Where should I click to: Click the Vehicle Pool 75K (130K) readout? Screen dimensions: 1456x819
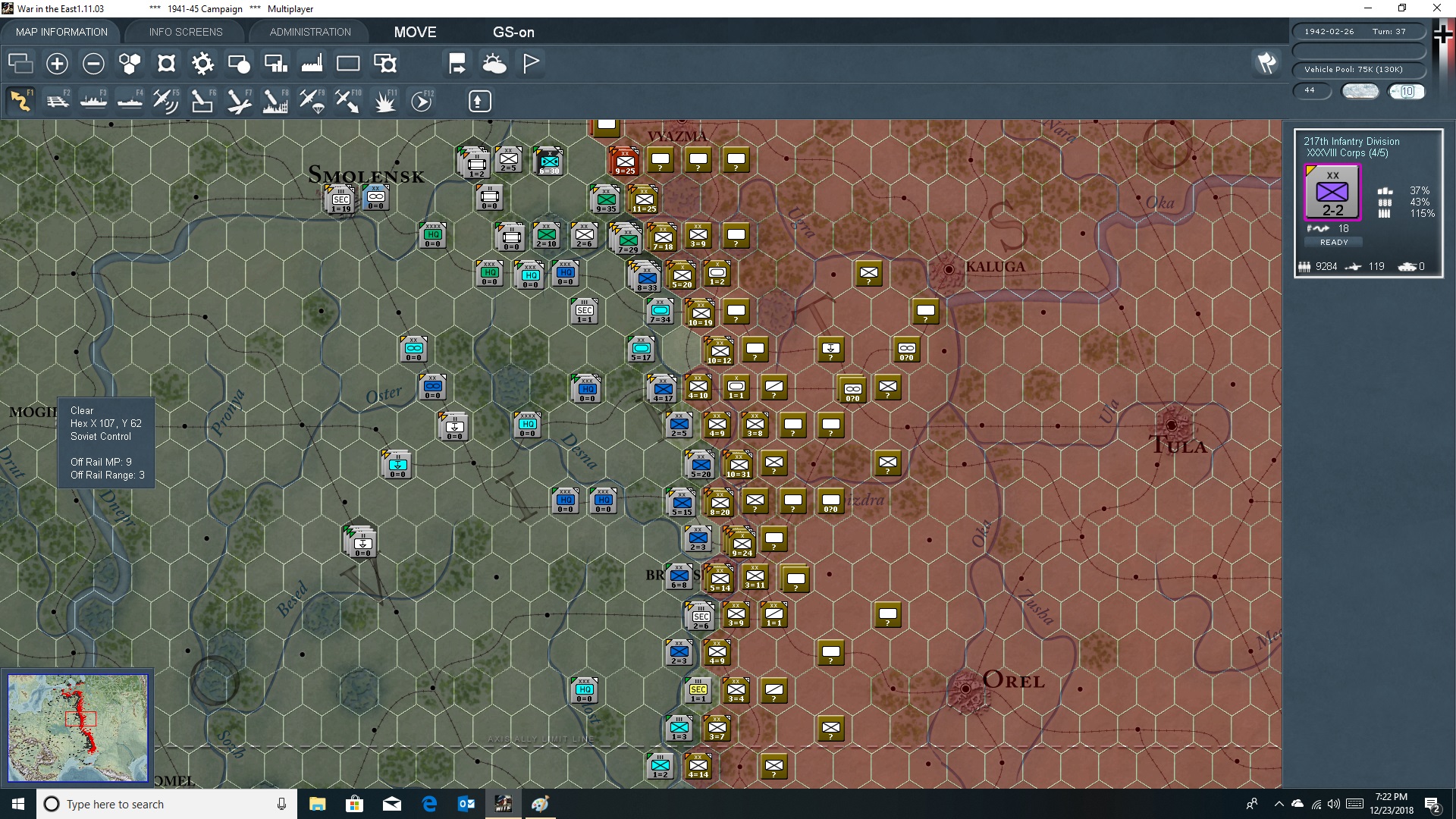pyautogui.click(x=1358, y=70)
